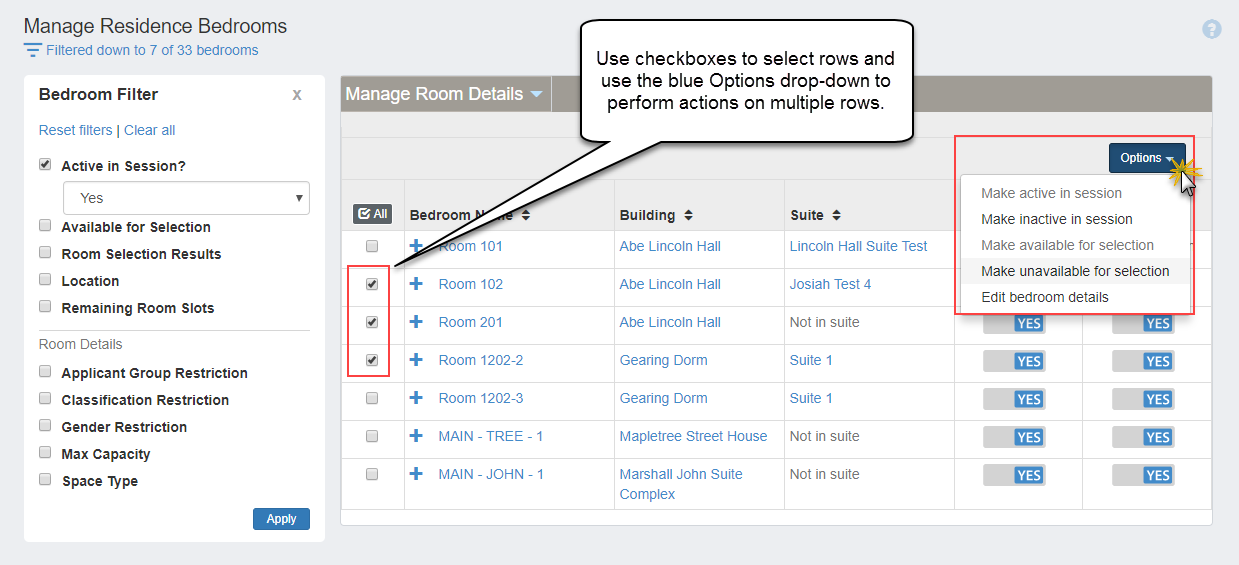Expand Room 101 row with plus icon
The width and height of the screenshot is (1239, 565).
pyautogui.click(x=417, y=246)
